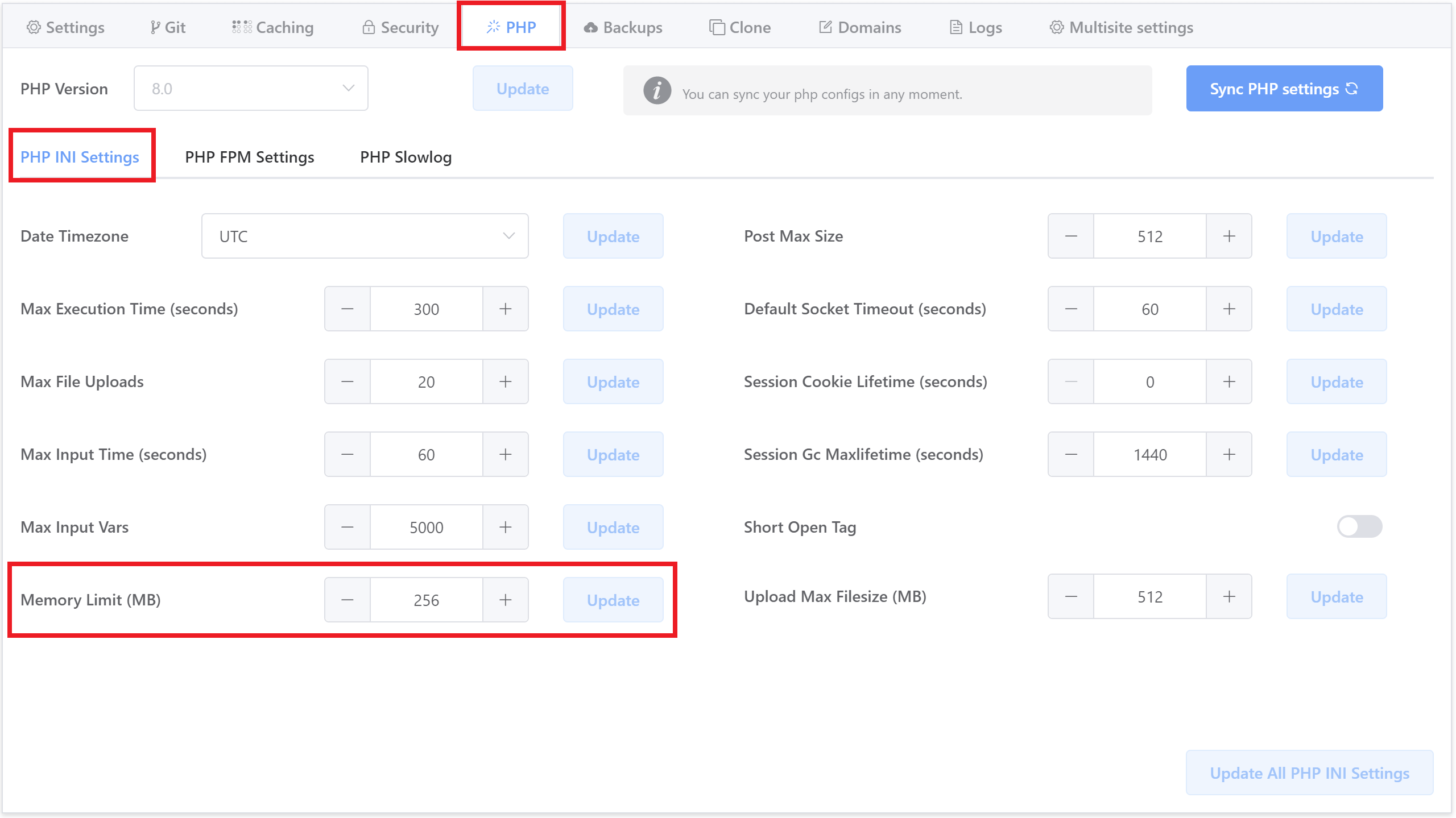Click Sync PHP Settings button
This screenshot has width=1456, height=818.
(1285, 89)
